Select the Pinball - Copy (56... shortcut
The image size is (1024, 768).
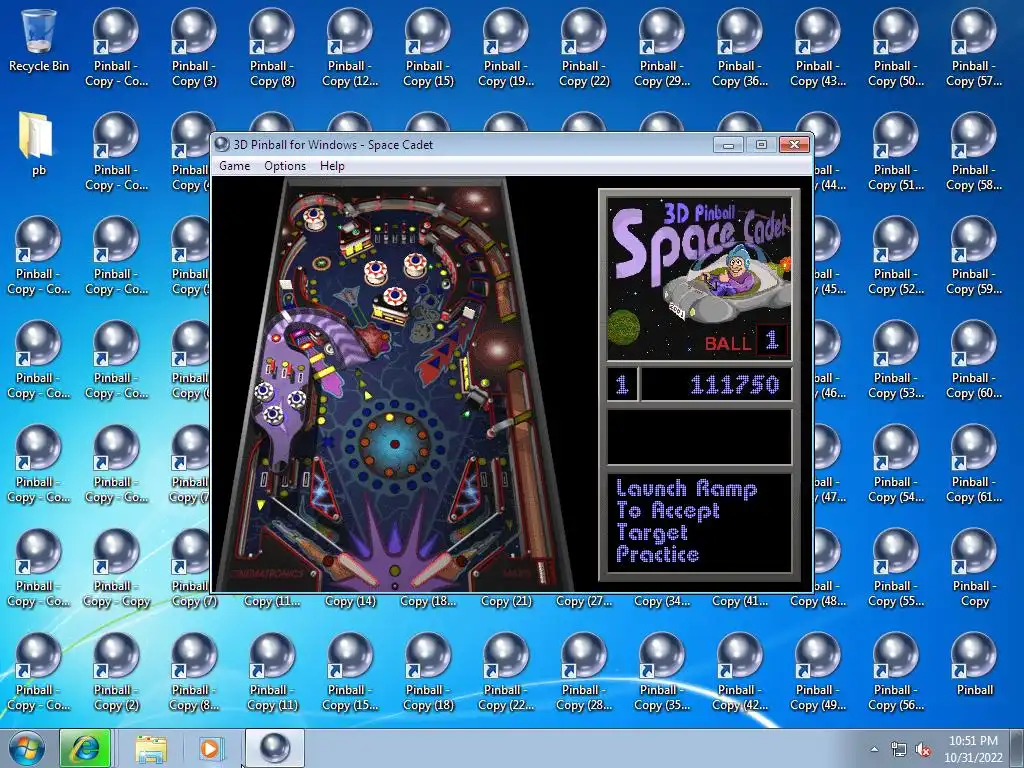[896, 671]
